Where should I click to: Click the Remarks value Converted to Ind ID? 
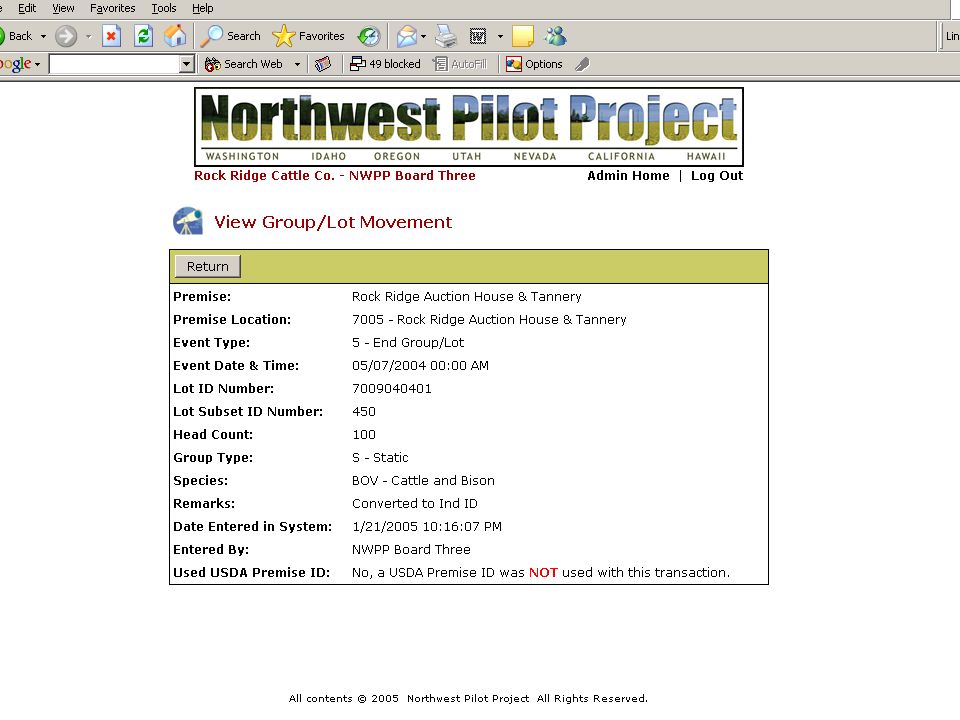[x=414, y=504]
